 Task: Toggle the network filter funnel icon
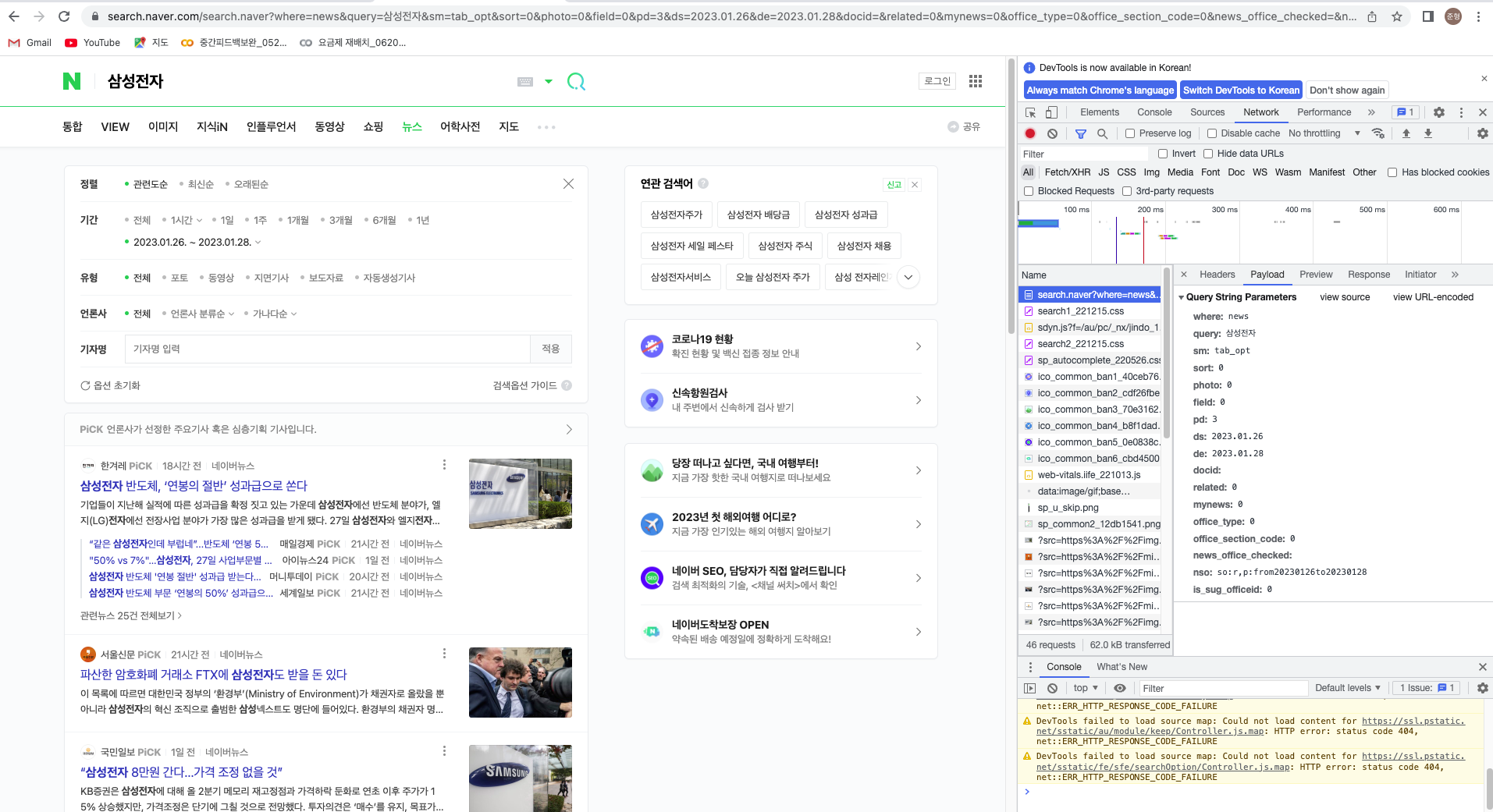click(1081, 133)
